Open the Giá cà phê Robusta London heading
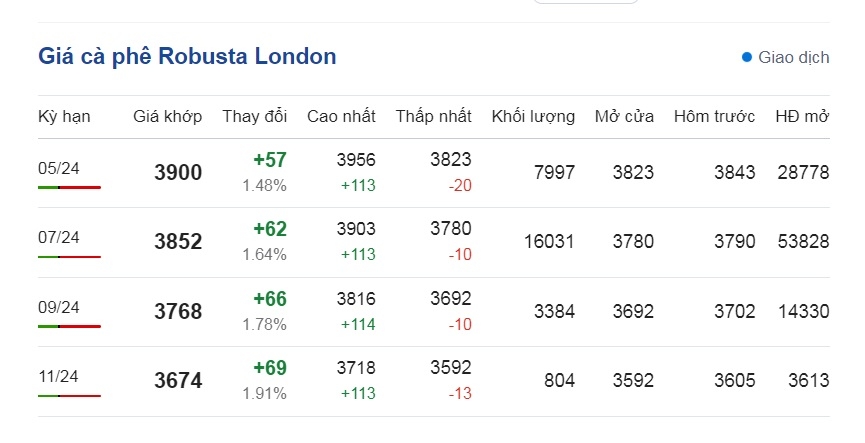This screenshot has height=443, width=865. click(187, 56)
